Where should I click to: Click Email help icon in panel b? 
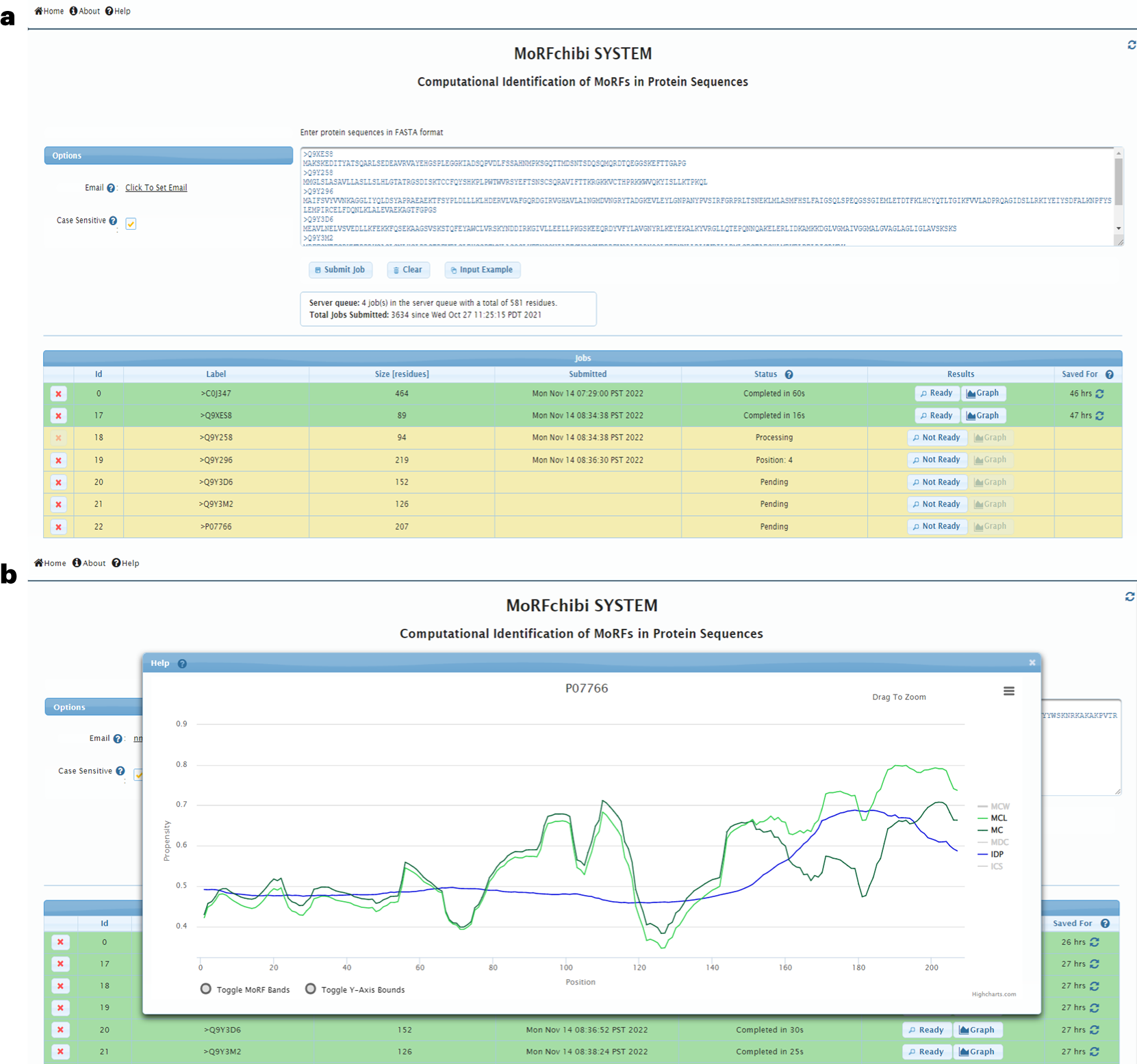118,739
